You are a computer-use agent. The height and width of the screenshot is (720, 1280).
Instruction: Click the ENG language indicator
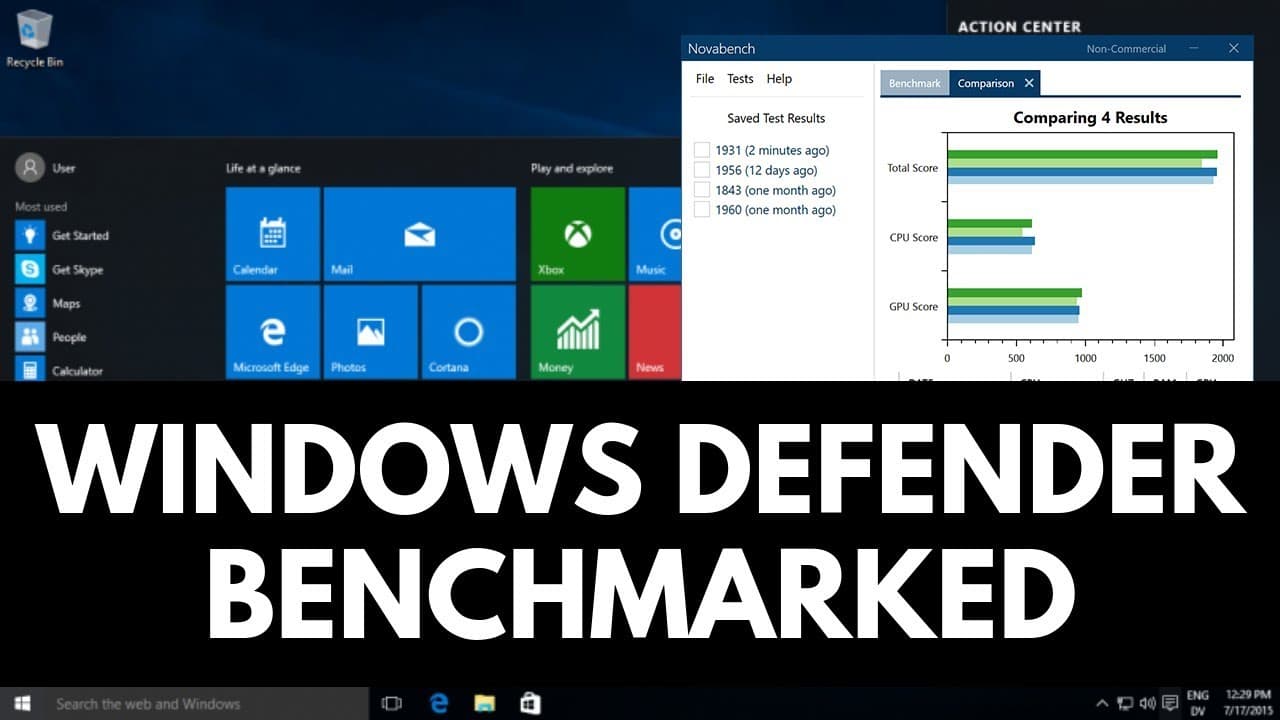[1197, 695]
